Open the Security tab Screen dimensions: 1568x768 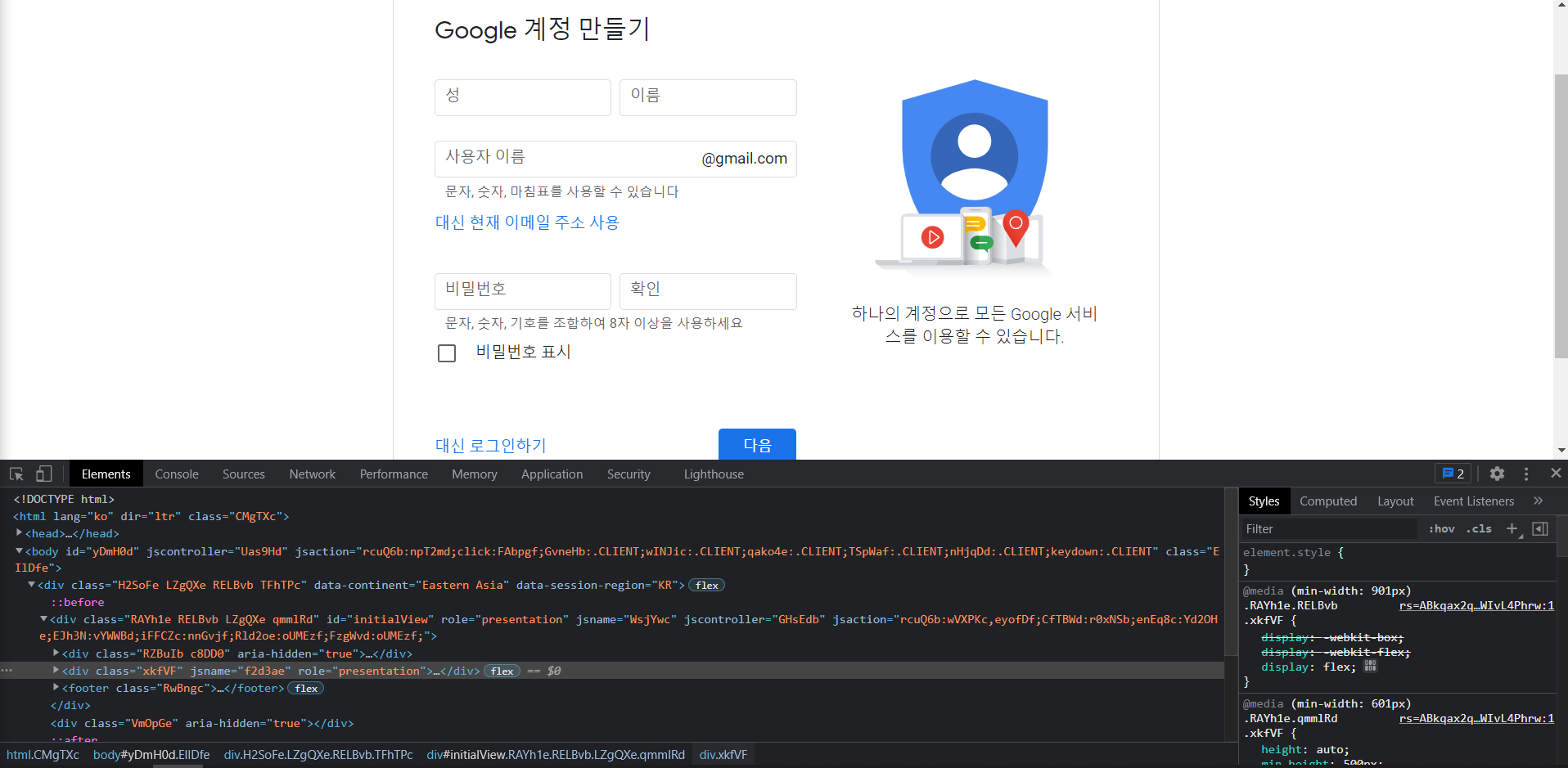[x=629, y=474]
